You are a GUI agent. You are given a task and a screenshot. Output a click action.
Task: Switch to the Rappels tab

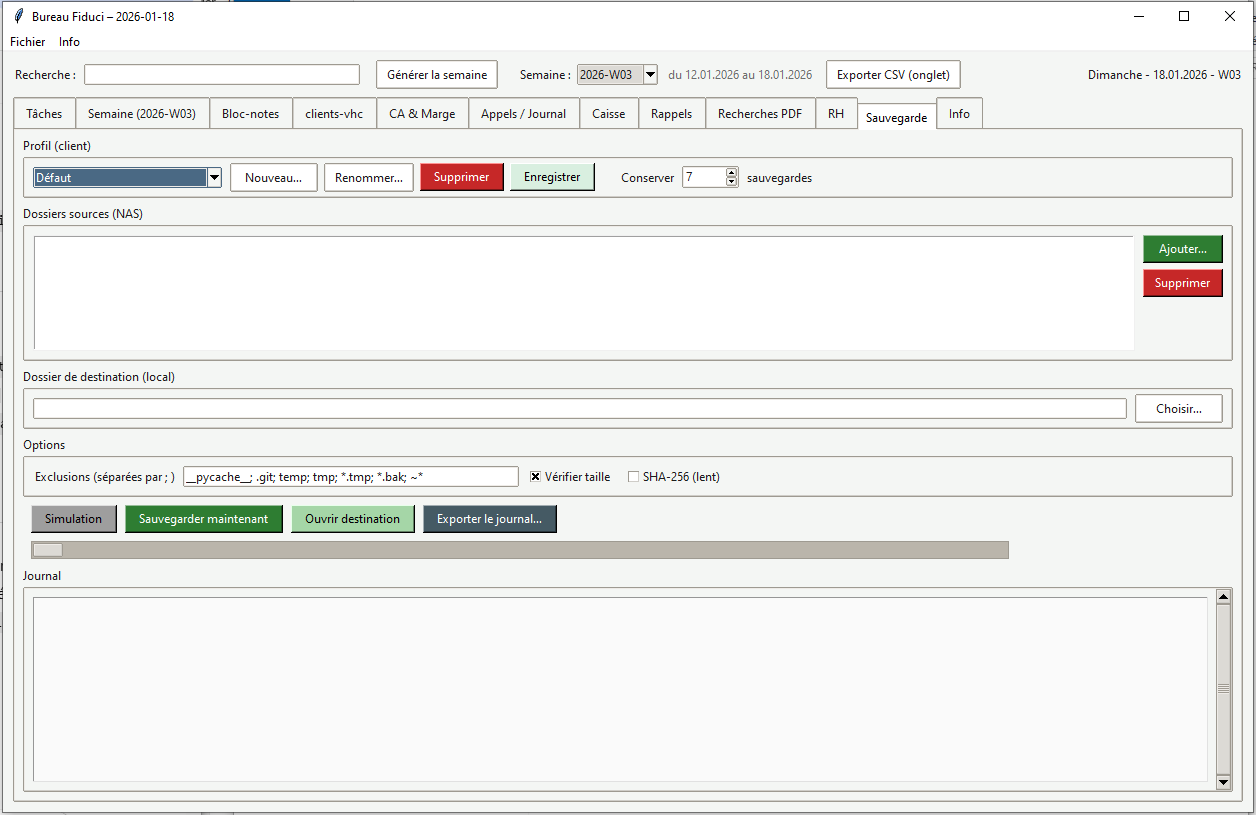[x=671, y=113]
